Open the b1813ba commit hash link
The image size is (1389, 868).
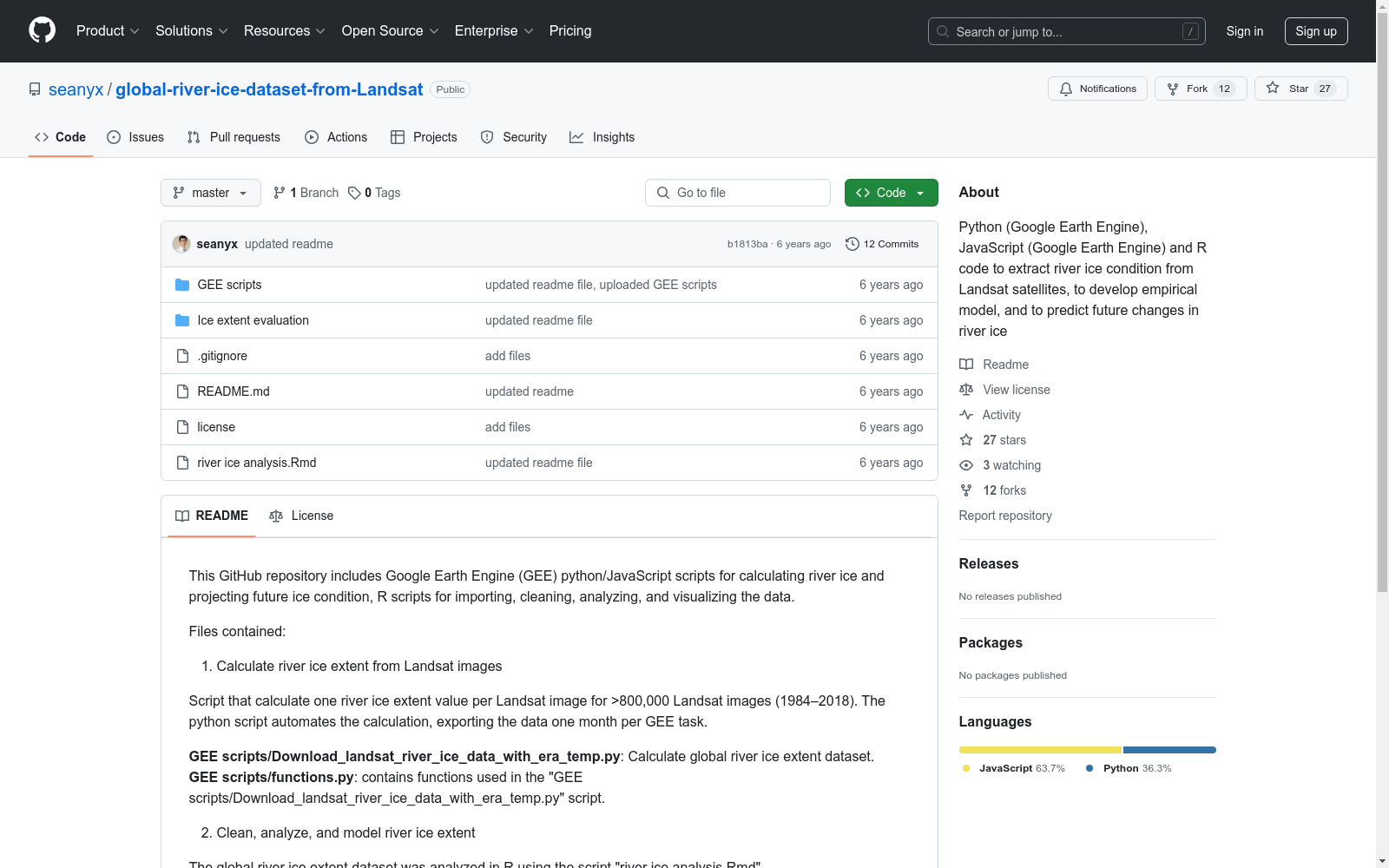tap(747, 244)
